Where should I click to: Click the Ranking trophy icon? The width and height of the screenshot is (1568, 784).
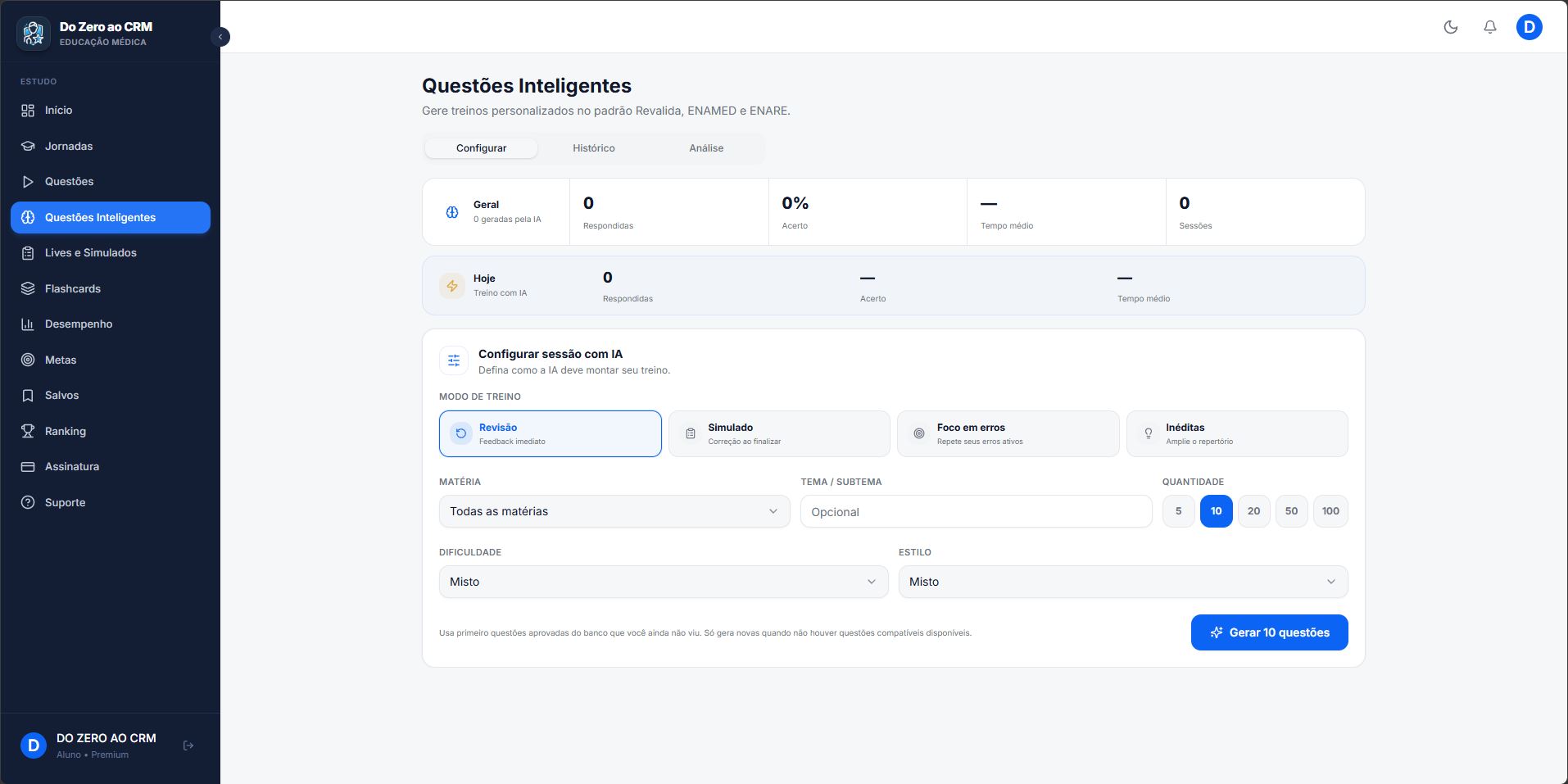(x=28, y=431)
